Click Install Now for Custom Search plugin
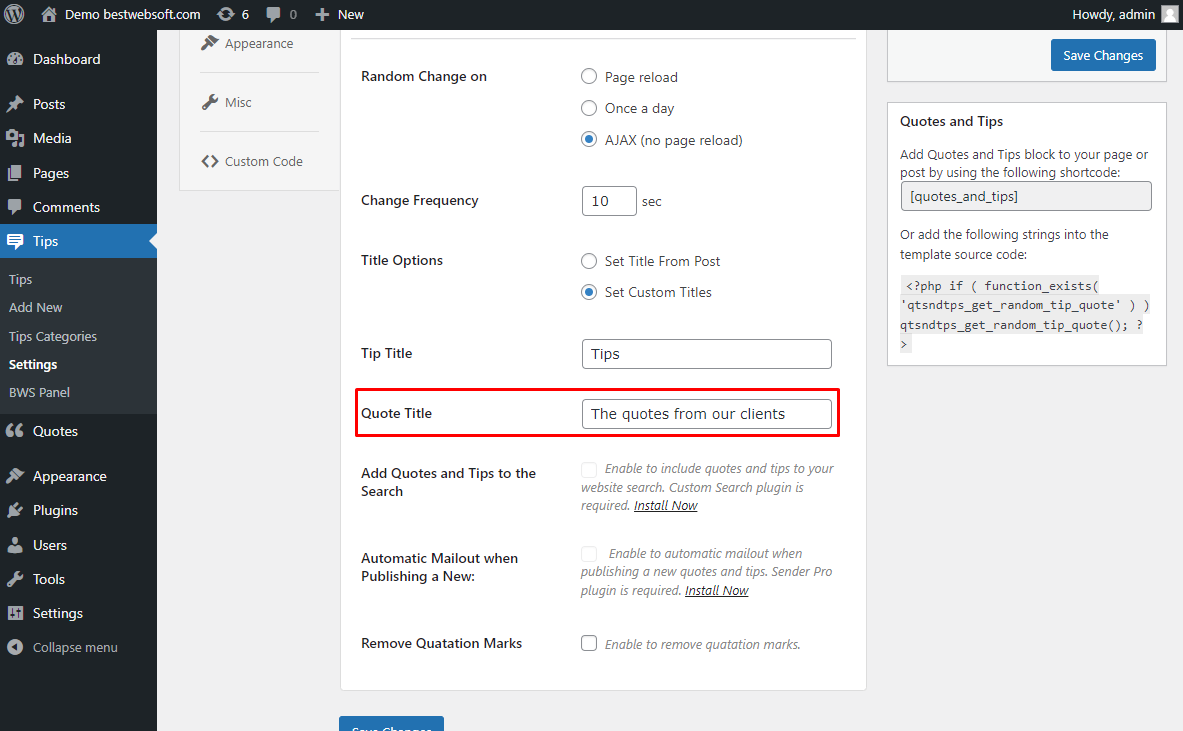 click(x=665, y=505)
